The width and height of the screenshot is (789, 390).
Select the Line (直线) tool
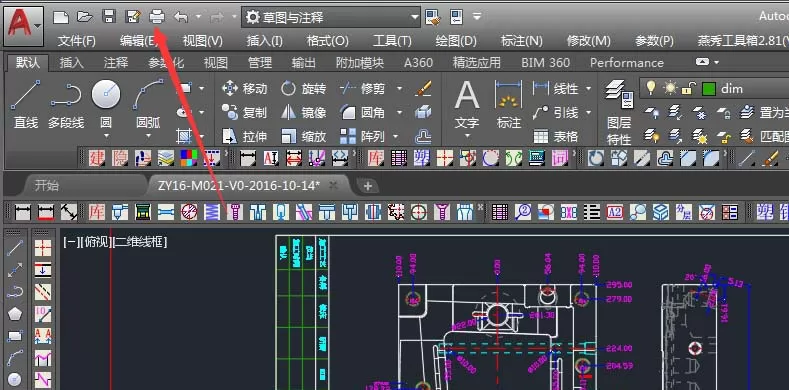pos(25,104)
